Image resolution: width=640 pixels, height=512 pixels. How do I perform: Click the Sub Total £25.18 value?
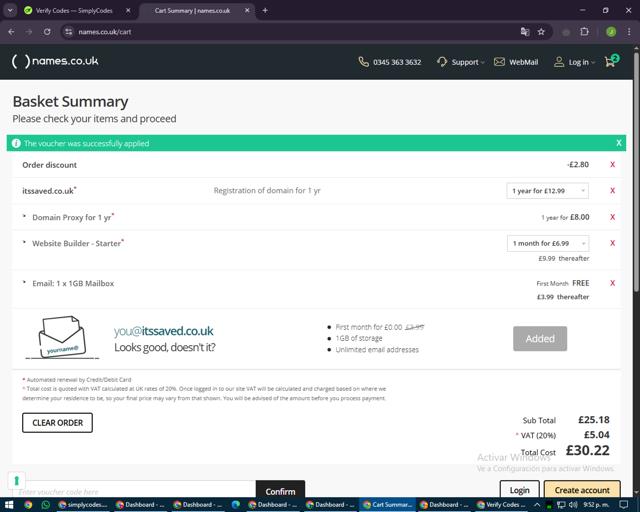[594, 420]
